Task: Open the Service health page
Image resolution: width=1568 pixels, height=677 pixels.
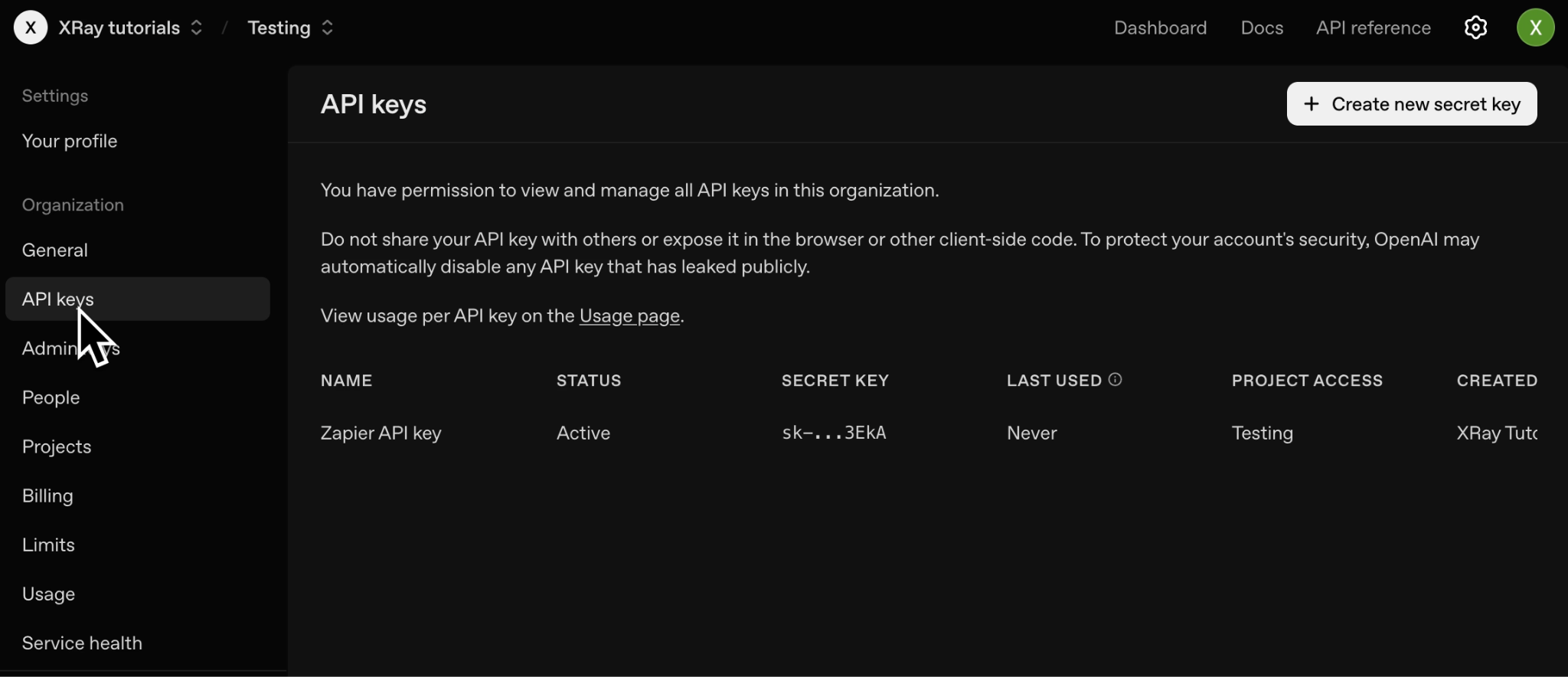Action: (82, 643)
